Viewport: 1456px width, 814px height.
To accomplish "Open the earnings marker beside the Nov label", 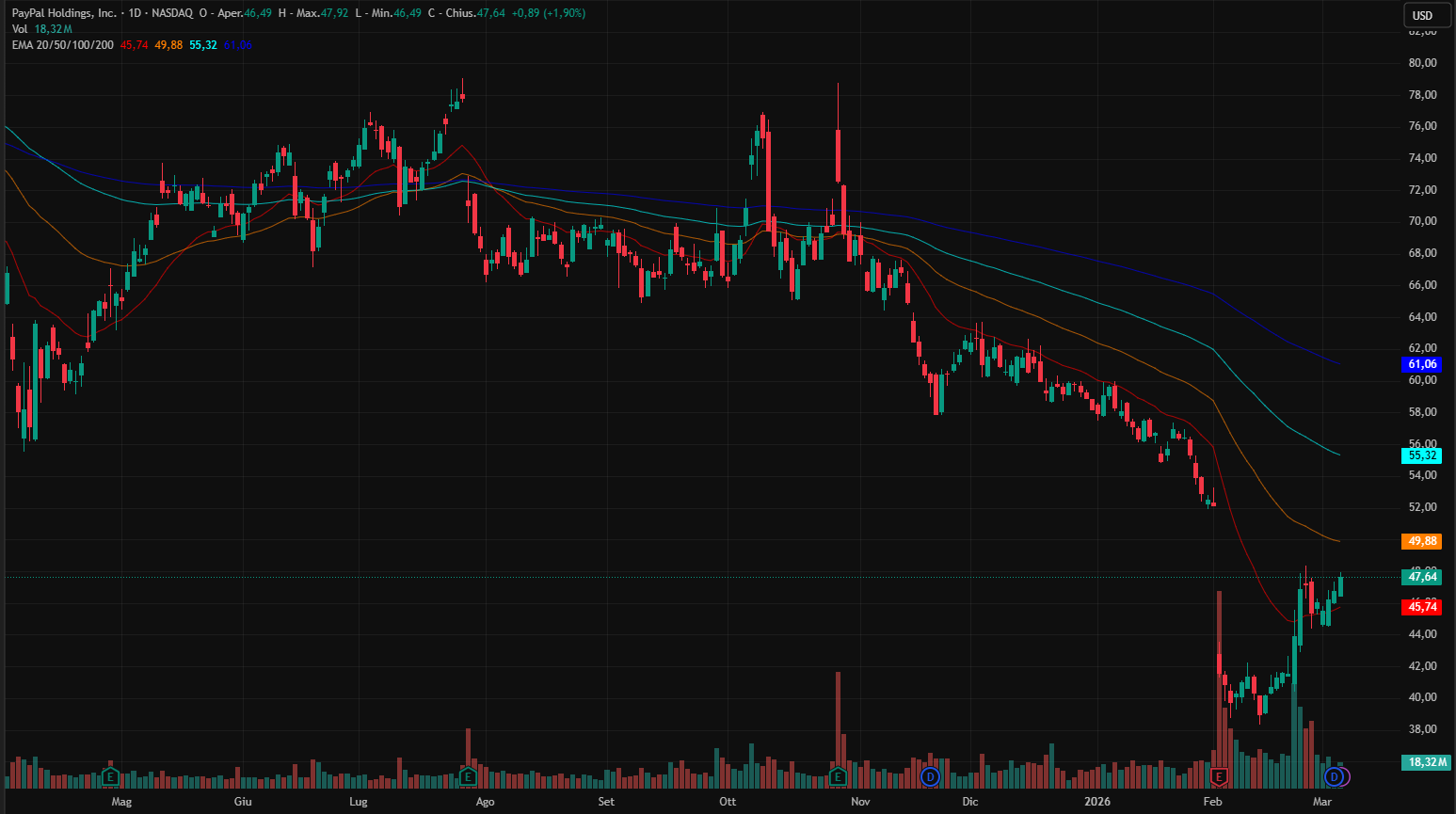I will coord(838,776).
